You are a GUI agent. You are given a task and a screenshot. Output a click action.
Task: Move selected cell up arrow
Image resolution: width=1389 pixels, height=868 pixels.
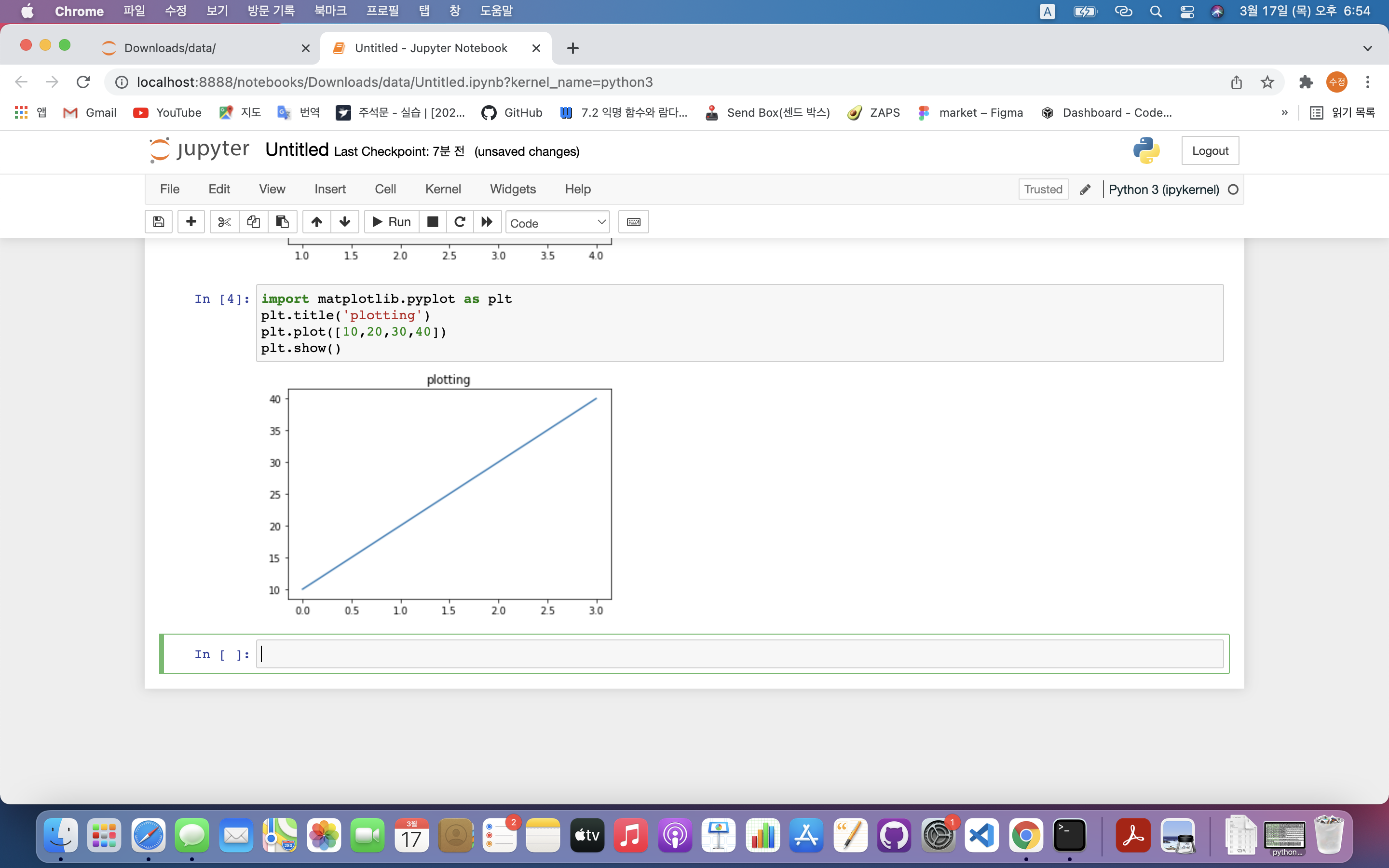point(316,222)
